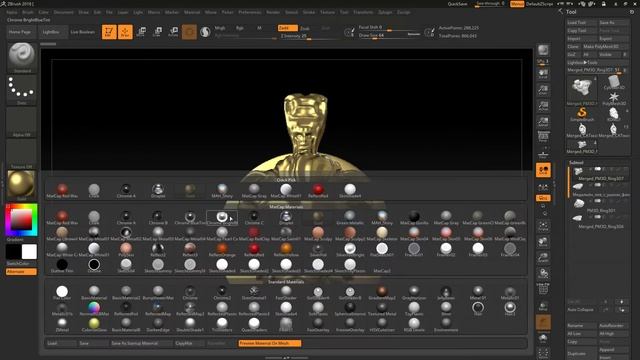Open the Zplugin menu
Screen dimensions: 640x360
(384, 12)
